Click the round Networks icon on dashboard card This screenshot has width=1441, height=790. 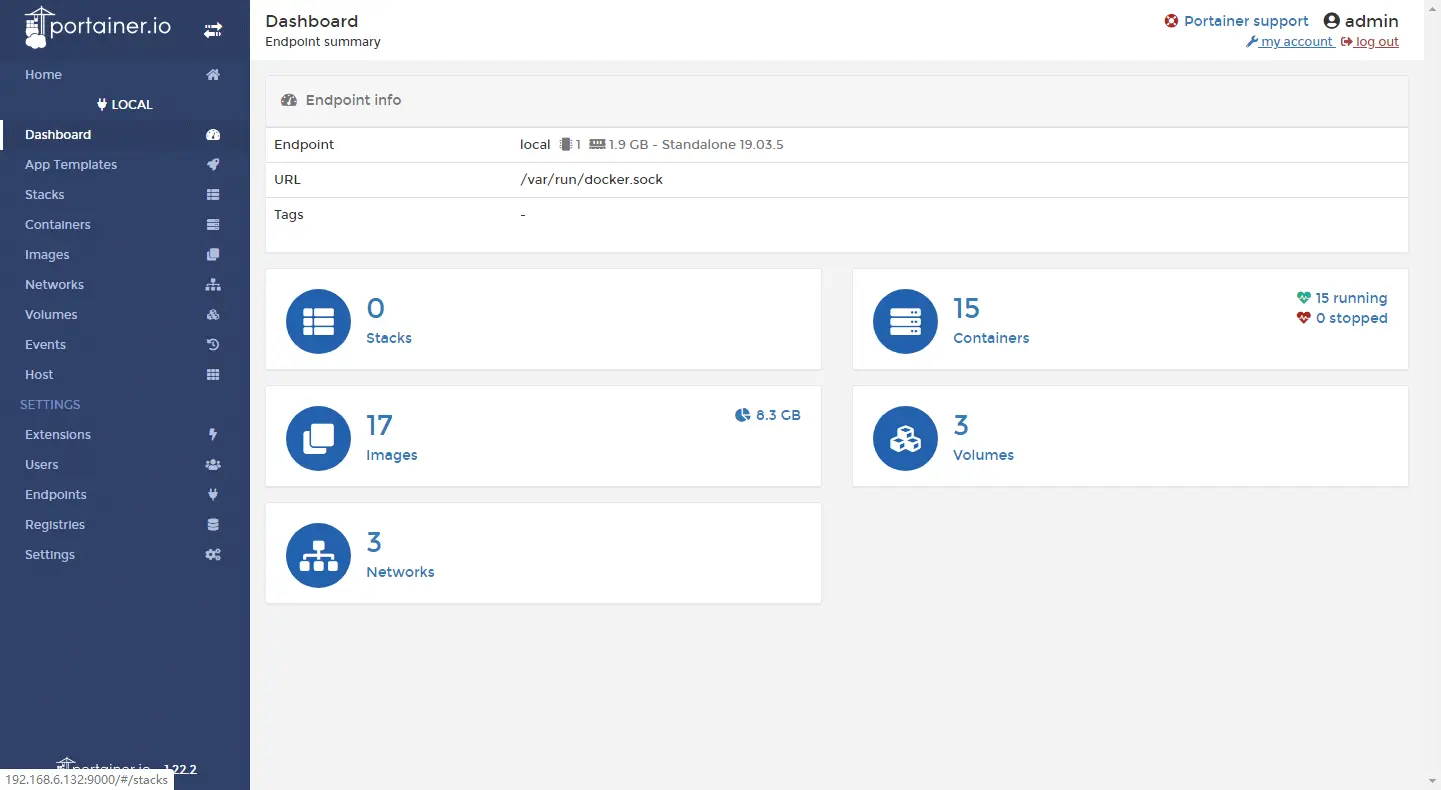[x=318, y=555]
